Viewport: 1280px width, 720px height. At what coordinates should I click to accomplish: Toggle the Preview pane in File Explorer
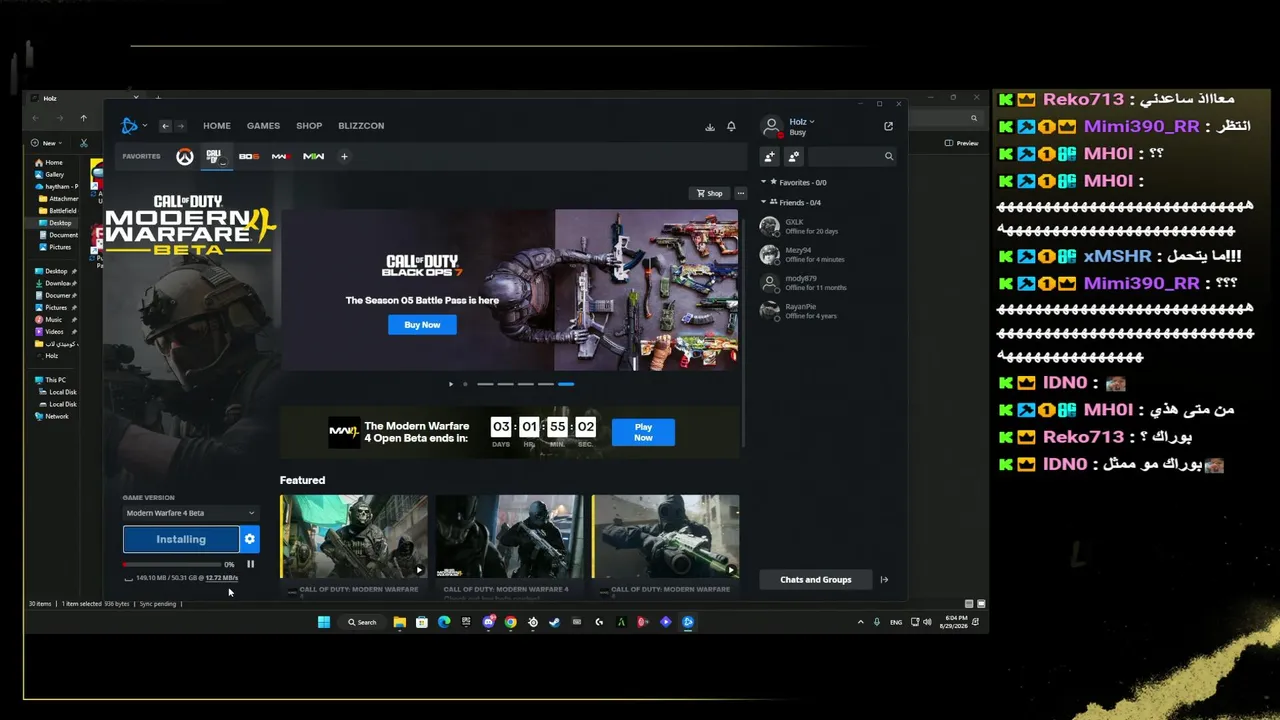coord(962,143)
